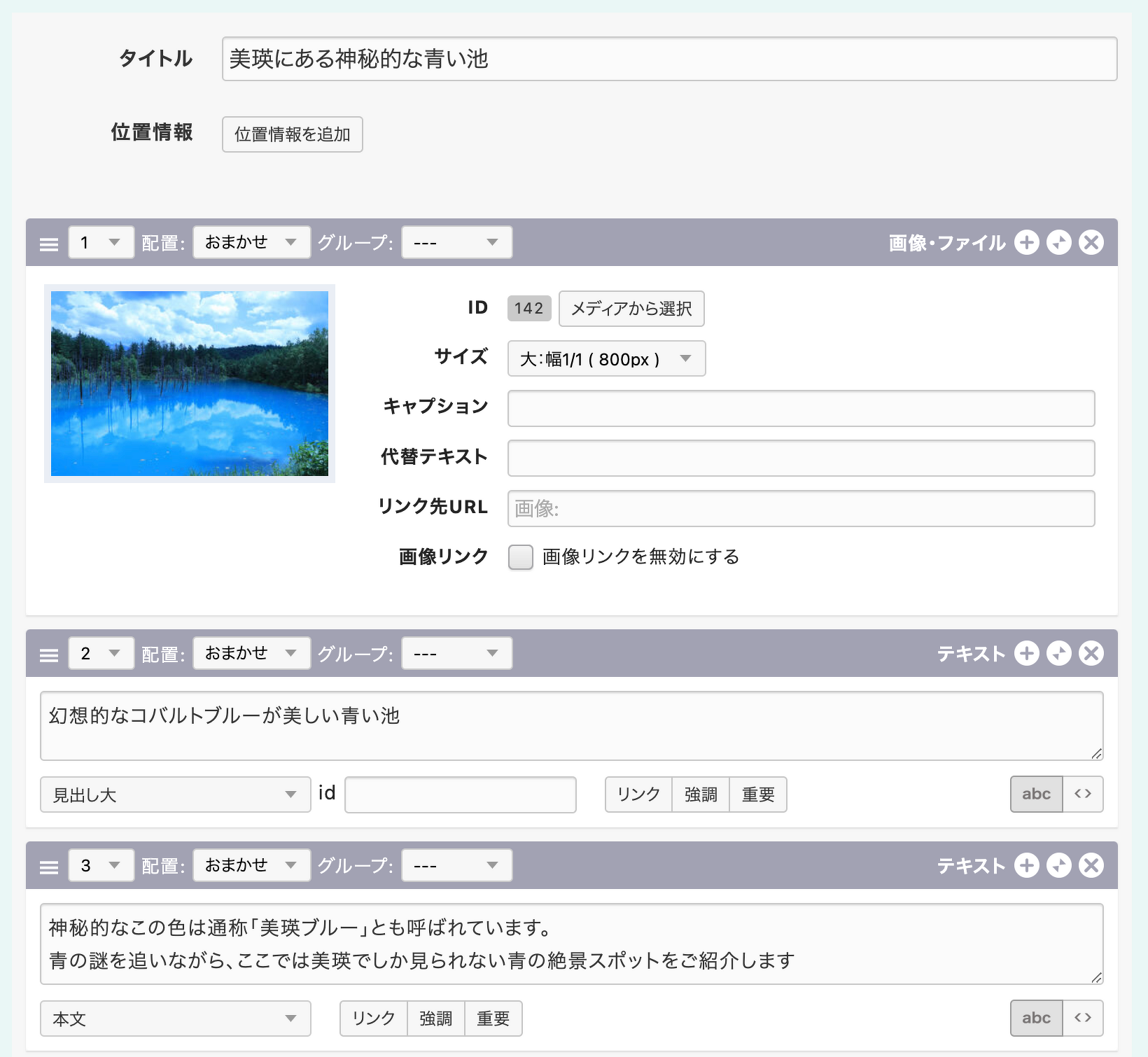The image size is (1148, 1057).
Task: Click リンク button in unit 3 toolbar
Action: point(373,1018)
